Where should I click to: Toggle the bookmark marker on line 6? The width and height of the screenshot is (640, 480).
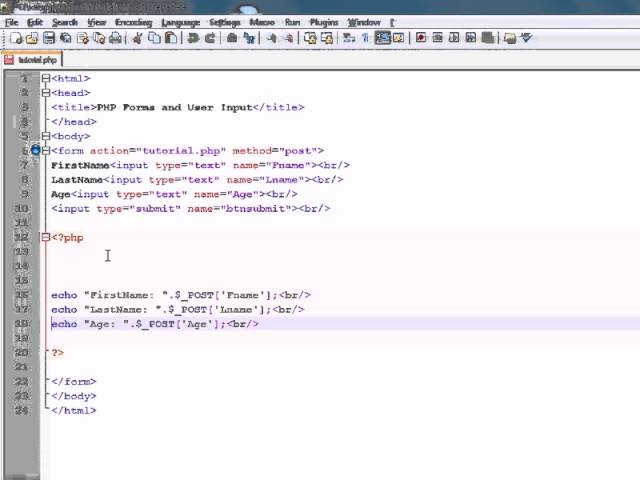point(36,150)
